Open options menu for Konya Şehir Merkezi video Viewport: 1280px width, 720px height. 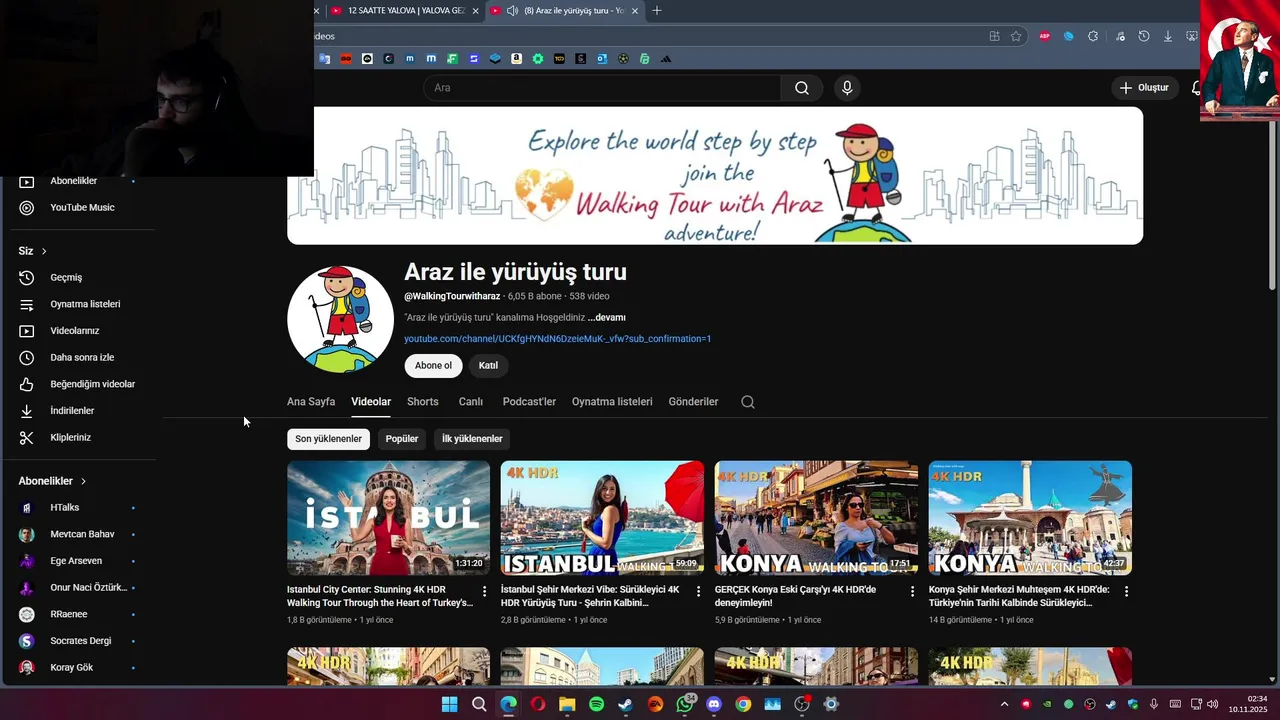pos(1126,592)
